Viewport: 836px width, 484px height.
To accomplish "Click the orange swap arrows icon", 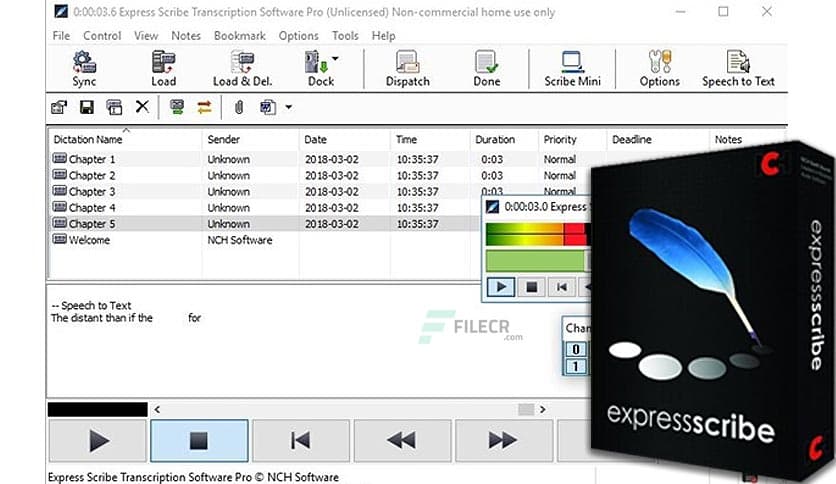I will click(204, 107).
